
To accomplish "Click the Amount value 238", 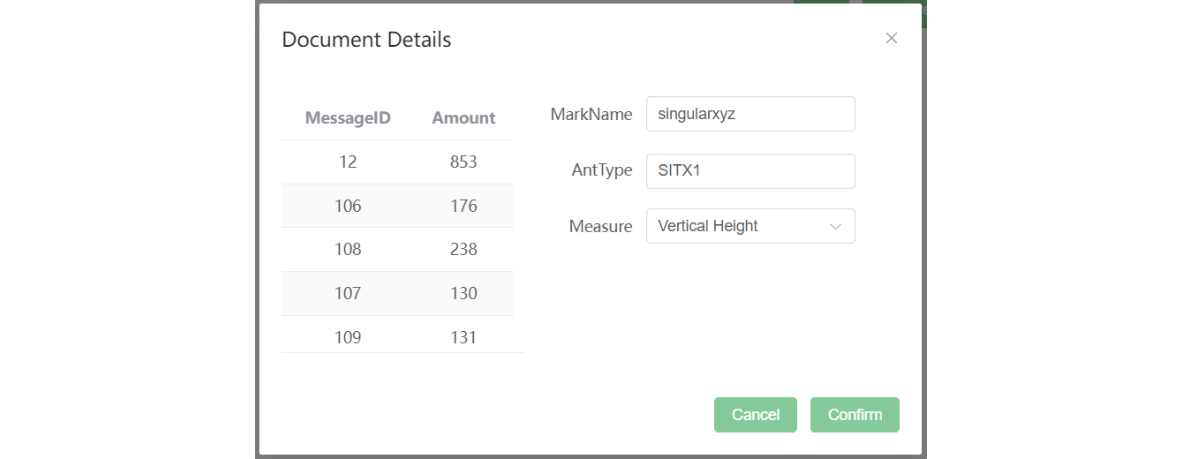I will (463, 249).
